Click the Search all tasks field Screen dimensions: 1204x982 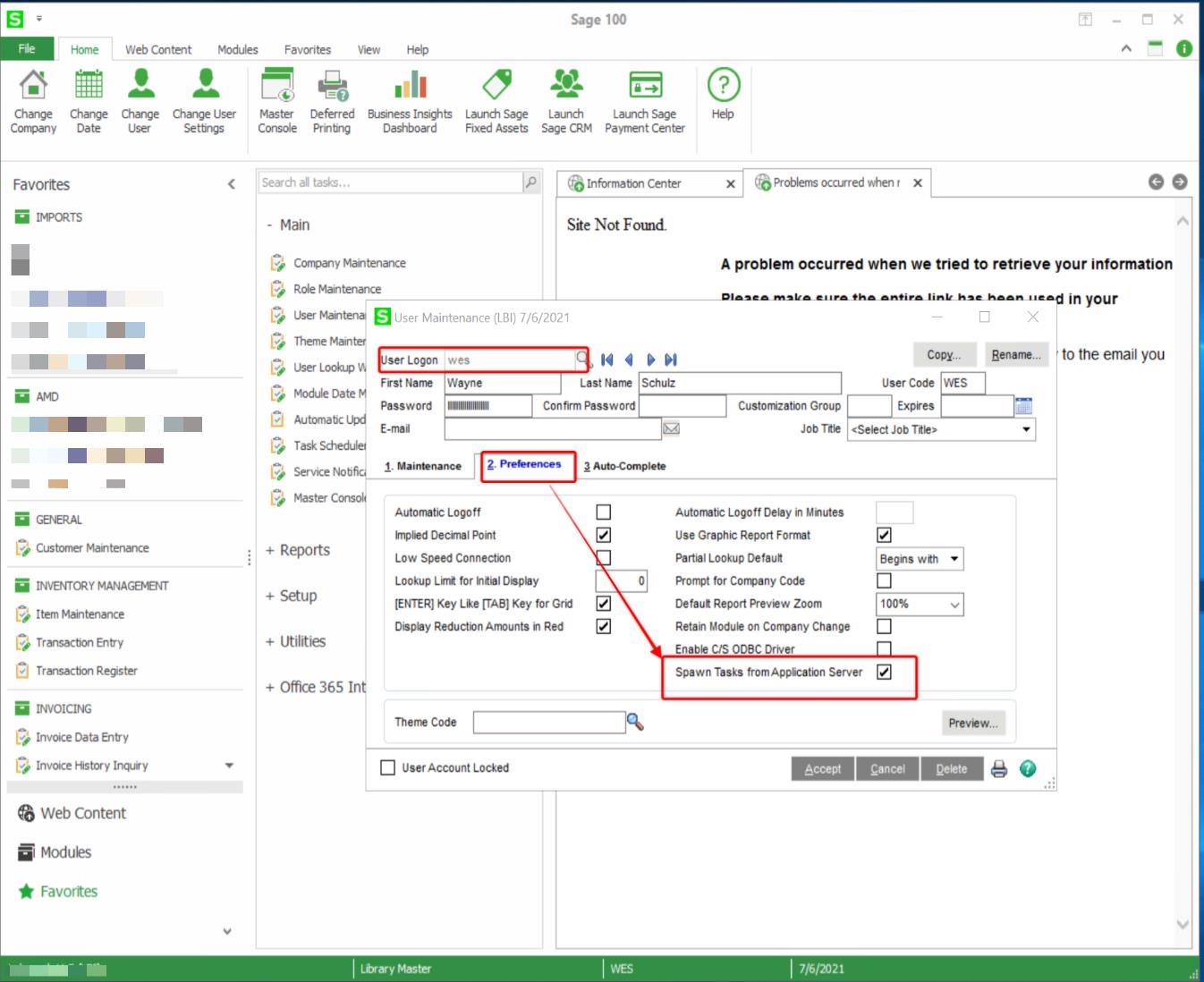(x=391, y=182)
